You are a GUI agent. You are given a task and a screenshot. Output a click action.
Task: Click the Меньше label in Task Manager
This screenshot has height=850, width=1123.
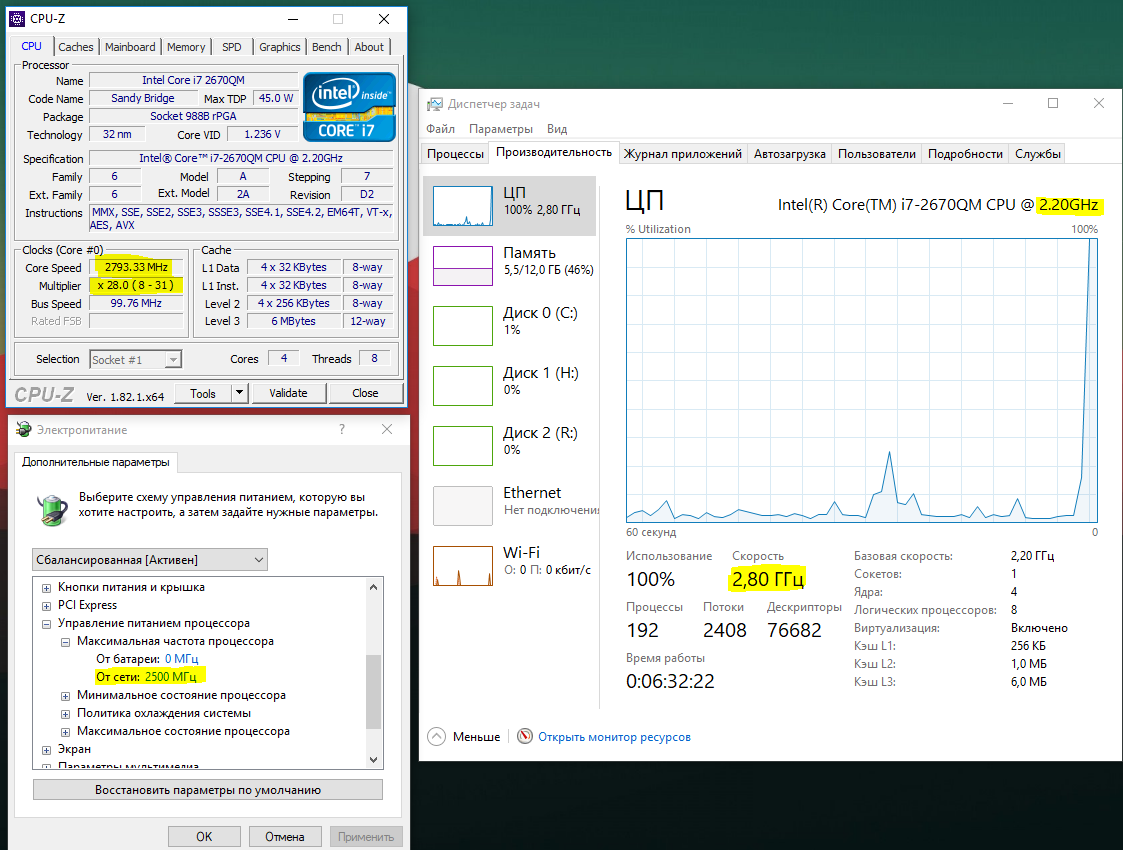pyautogui.click(x=476, y=737)
